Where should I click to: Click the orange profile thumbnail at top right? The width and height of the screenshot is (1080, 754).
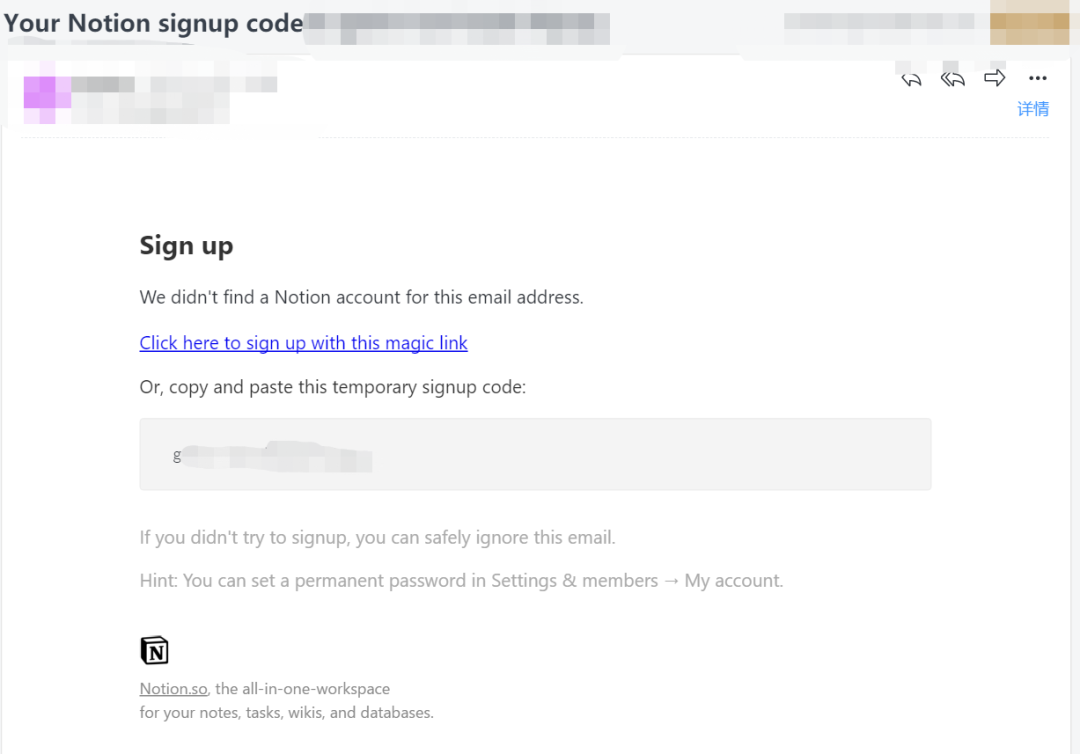coord(1029,23)
